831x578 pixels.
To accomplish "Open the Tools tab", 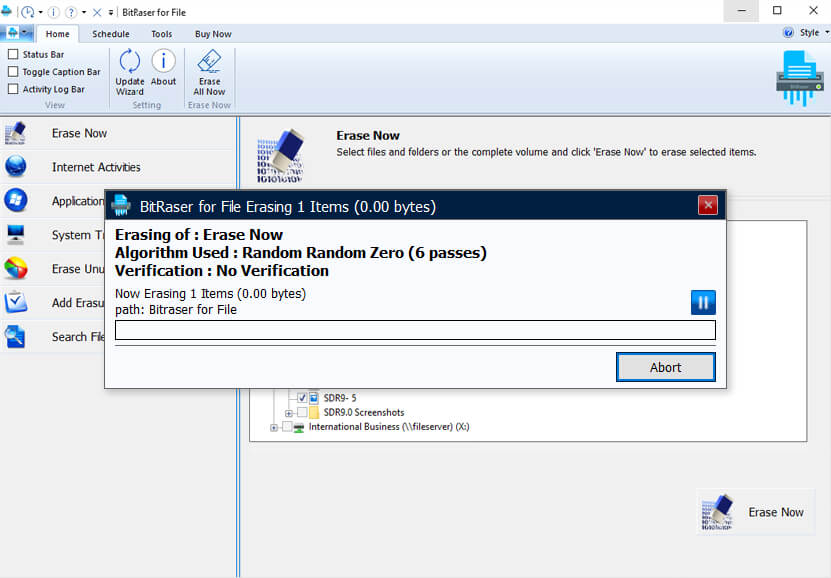I will coord(162,34).
